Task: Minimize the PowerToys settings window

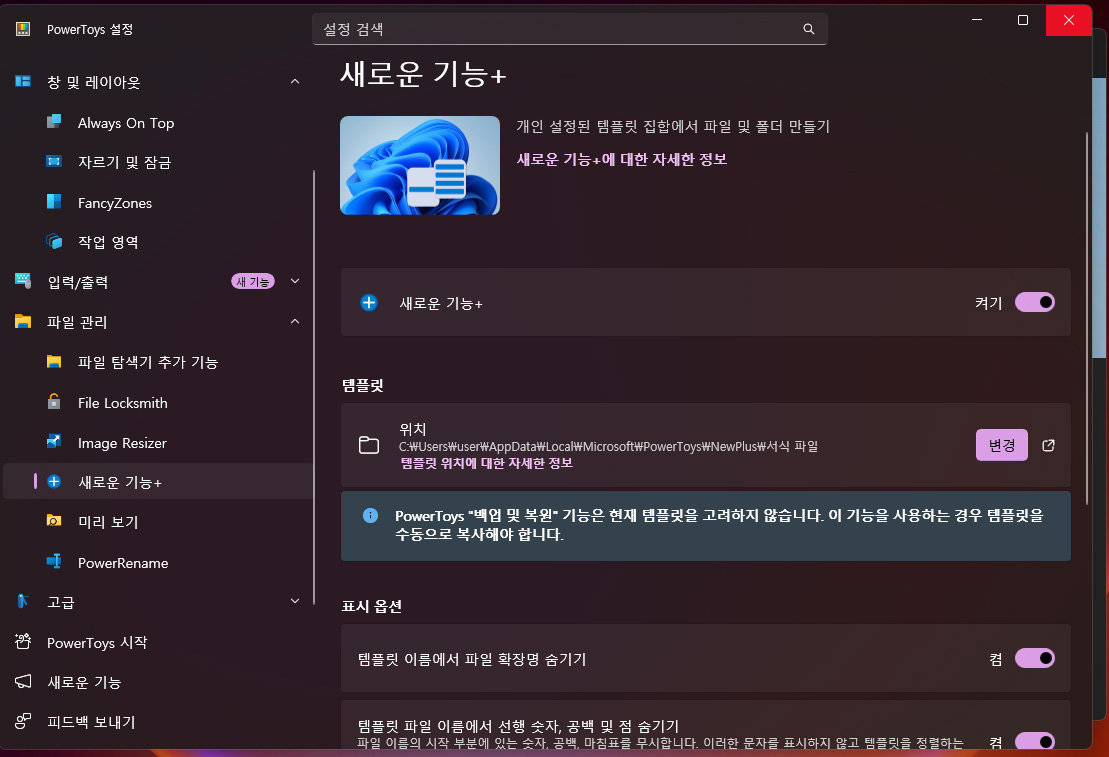Action: tap(977, 20)
